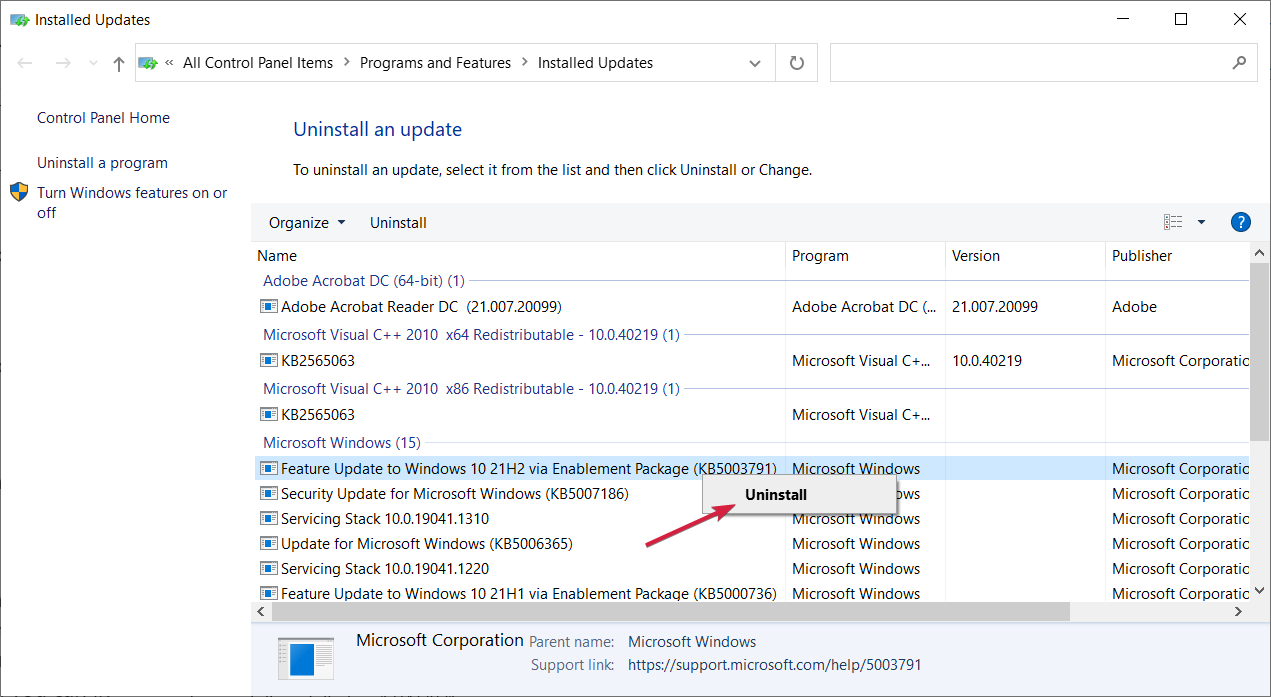Expand the double chevron before All Control Panel Items
Screen dimensions: 1271x697
click(170, 62)
